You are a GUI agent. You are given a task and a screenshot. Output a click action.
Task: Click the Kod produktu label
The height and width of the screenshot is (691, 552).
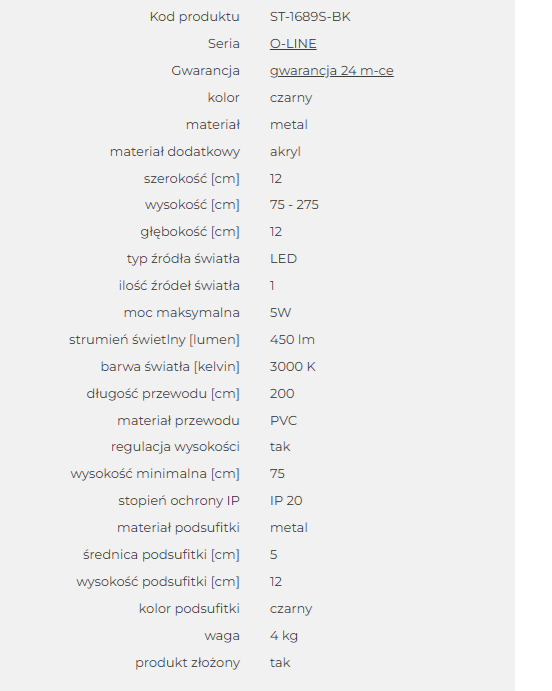195,17
